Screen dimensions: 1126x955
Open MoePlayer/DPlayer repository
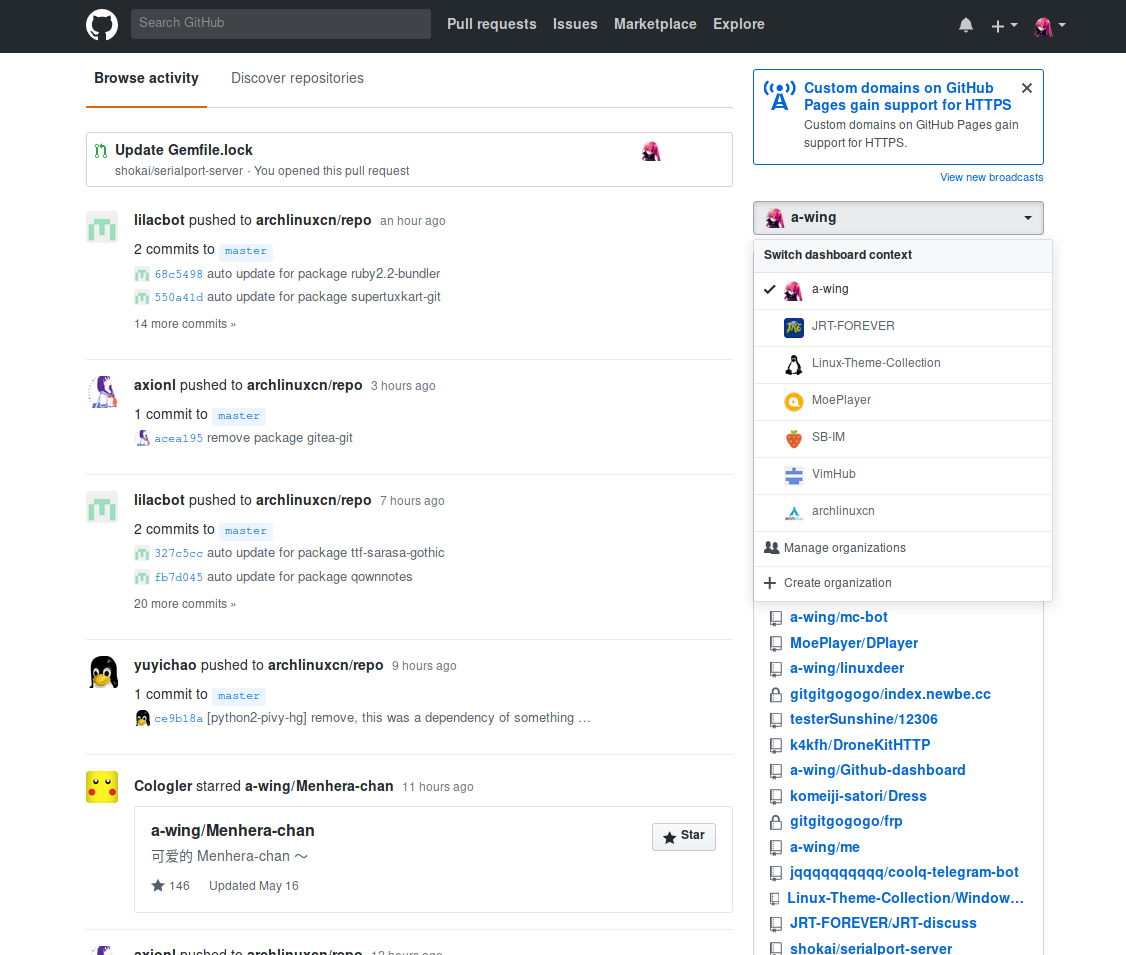(854, 643)
